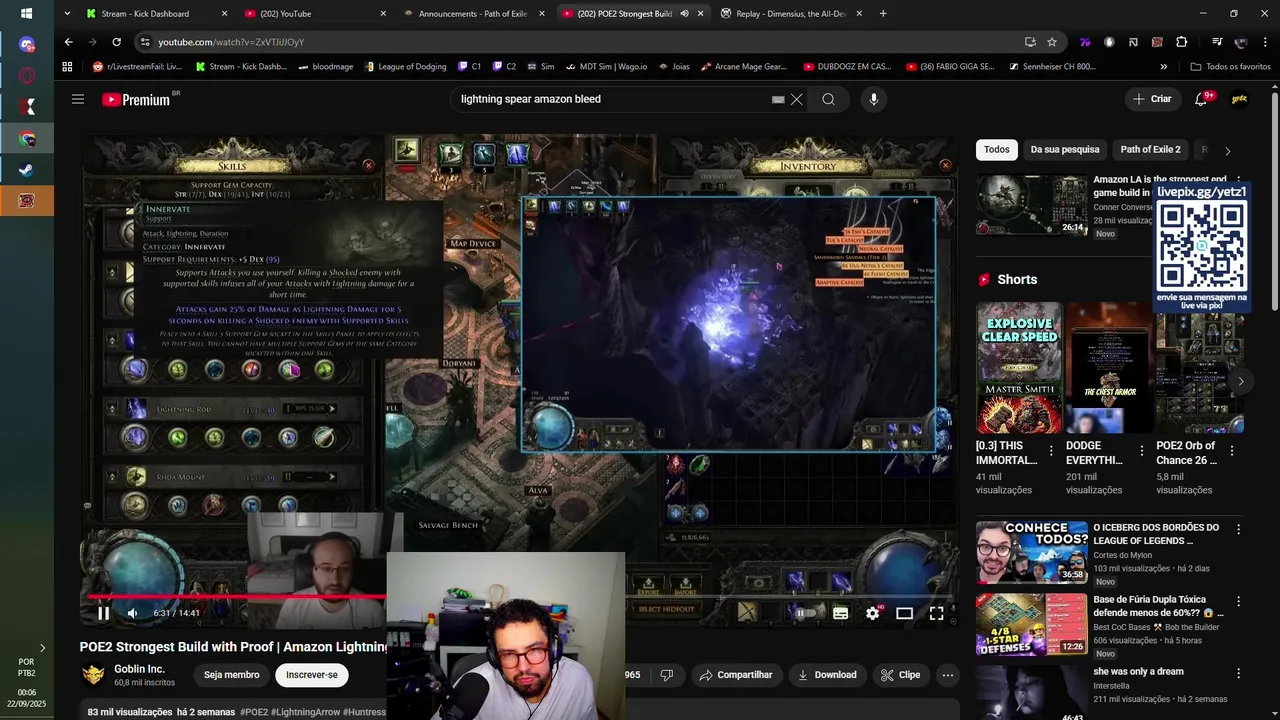Select the Path of Exile 2 chip

coord(1150,149)
